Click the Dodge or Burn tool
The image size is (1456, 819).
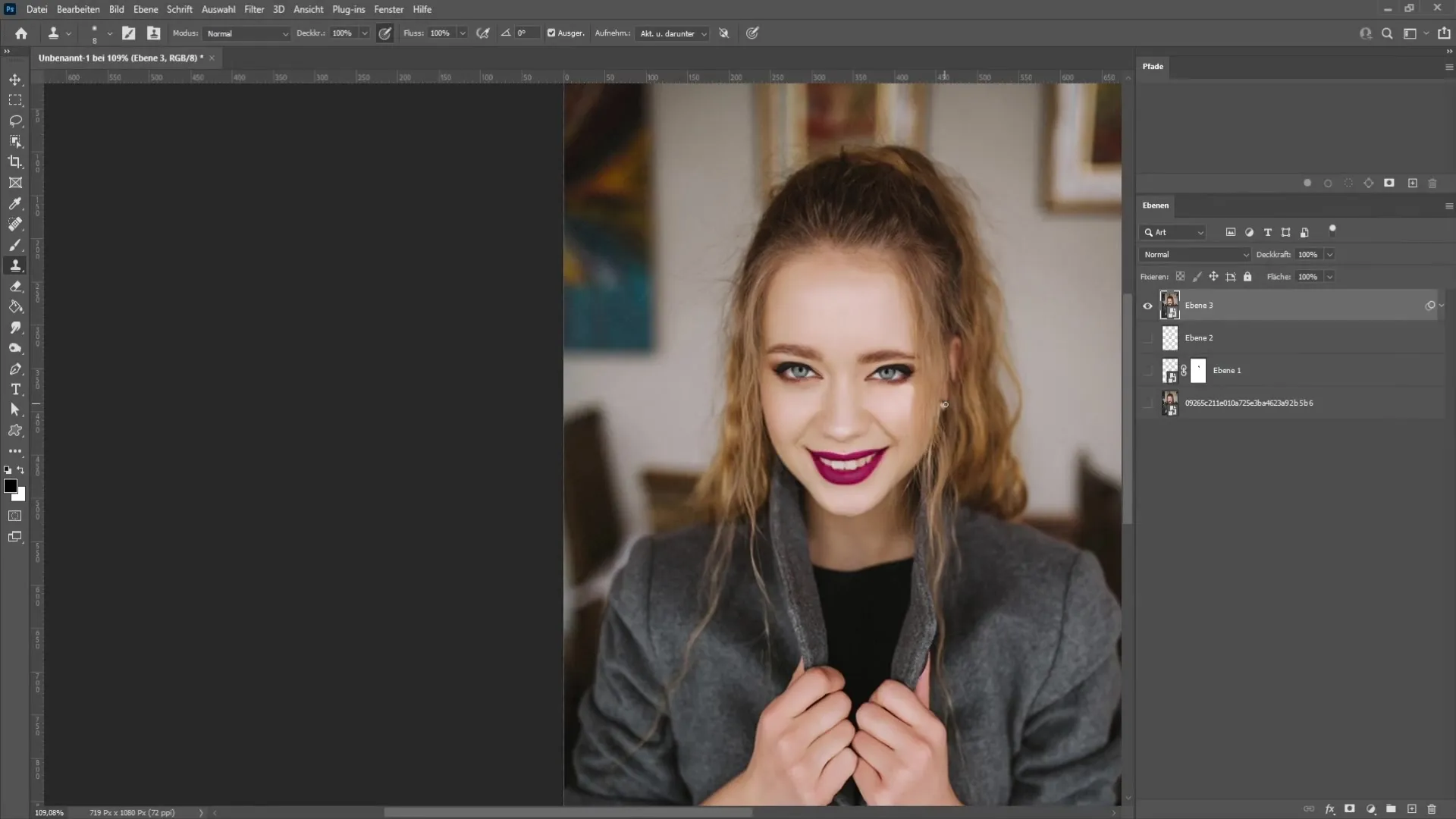click(15, 348)
